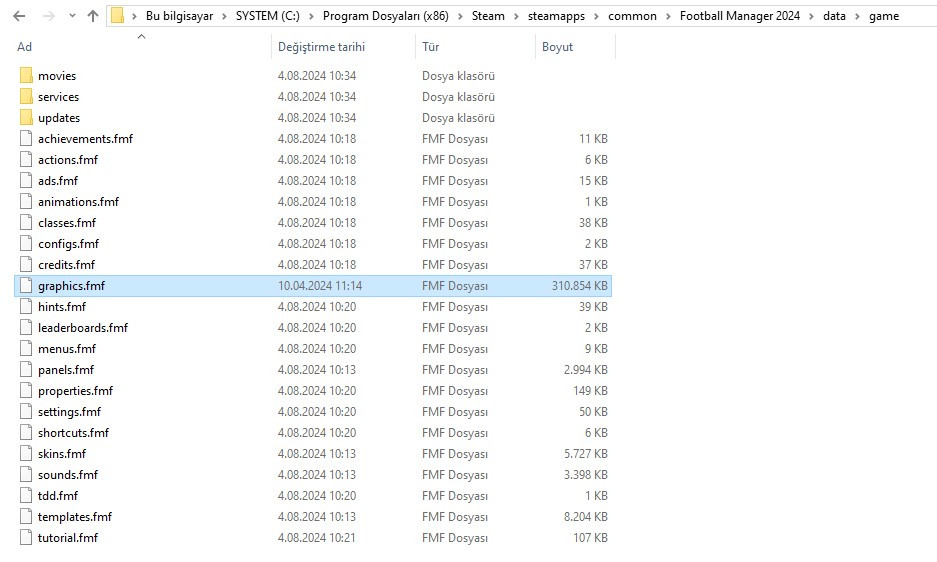Select achievements.fmf file icon
The height and width of the screenshot is (562, 937).
click(26, 138)
